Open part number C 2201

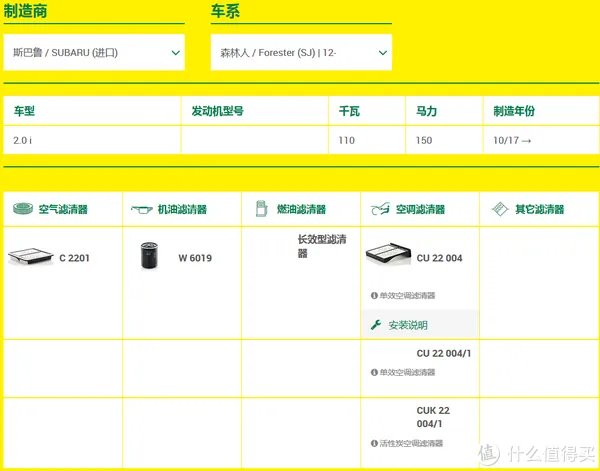(74, 258)
